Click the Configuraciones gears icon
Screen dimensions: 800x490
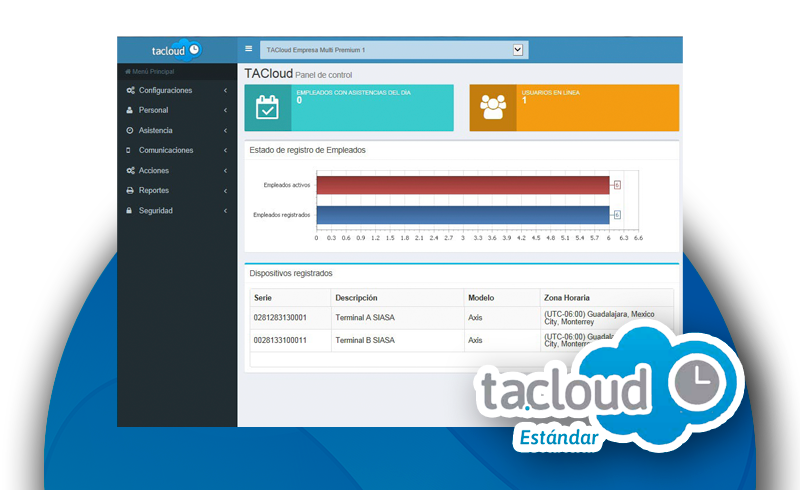(x=130, y=90)
